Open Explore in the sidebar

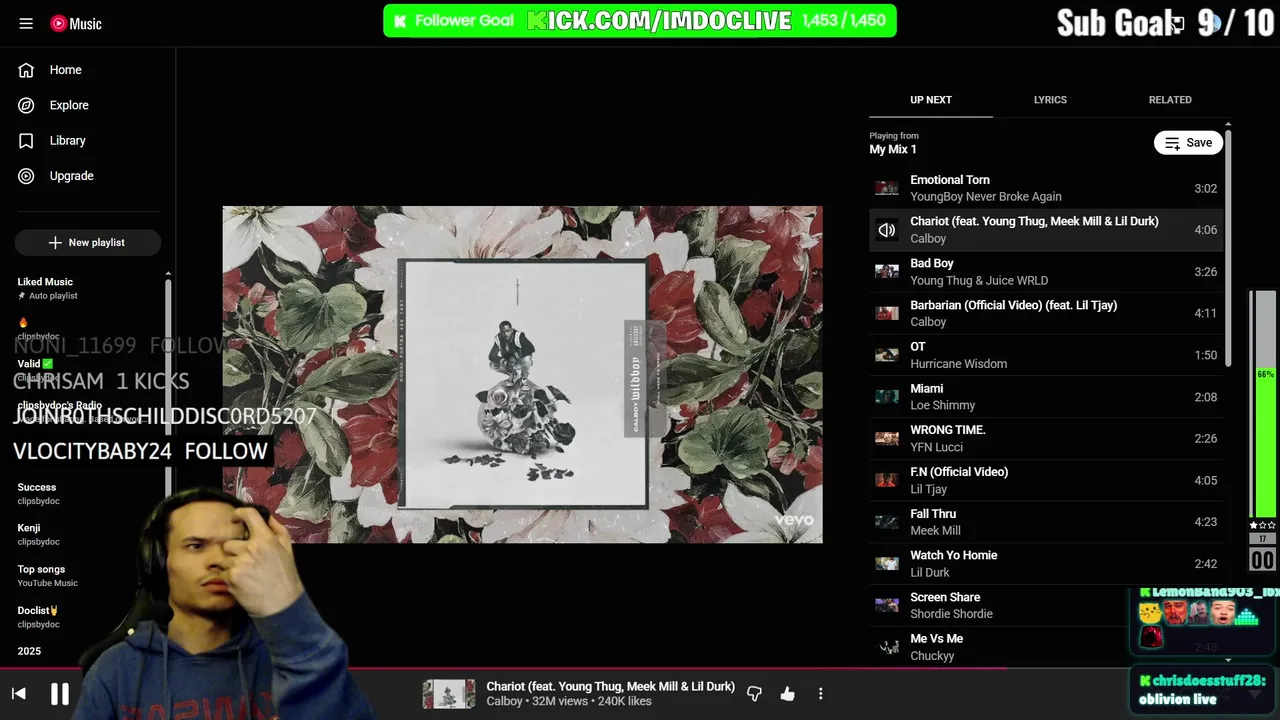click(x=69, y=105)
